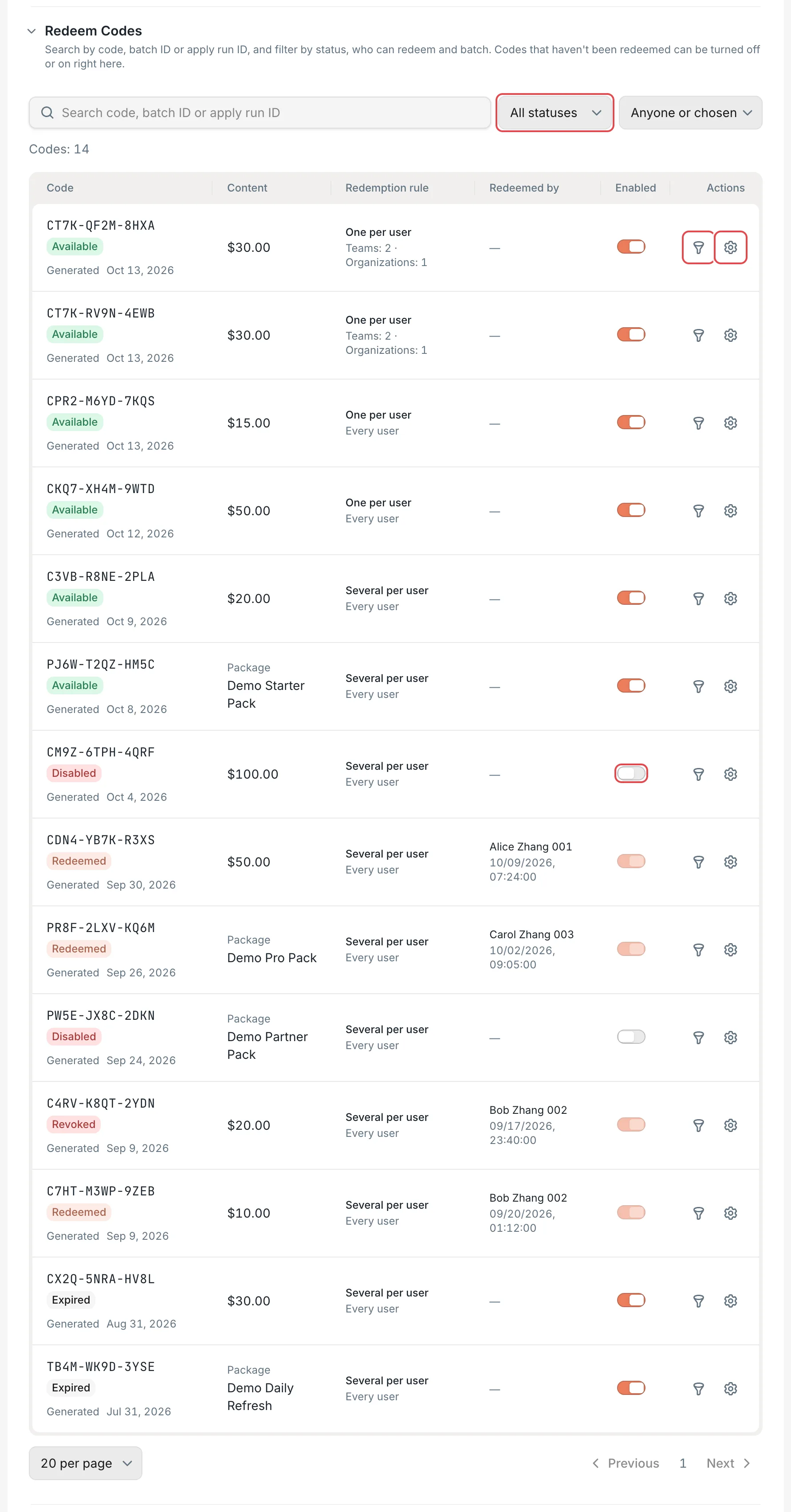Click filter icon for code PW5E-JX8C-2DKN
Screen dimensions: 791x1512
pyautogui.click(x=698, y=1037)
